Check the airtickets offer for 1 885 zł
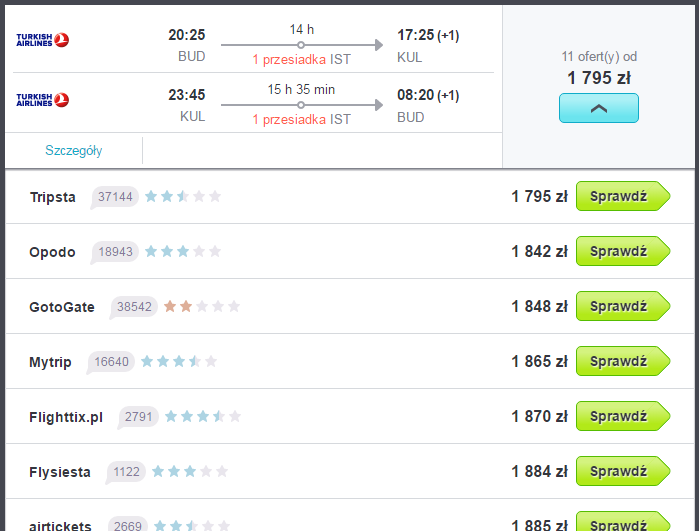This screenshot has height=531, width=699. (623, 522)
